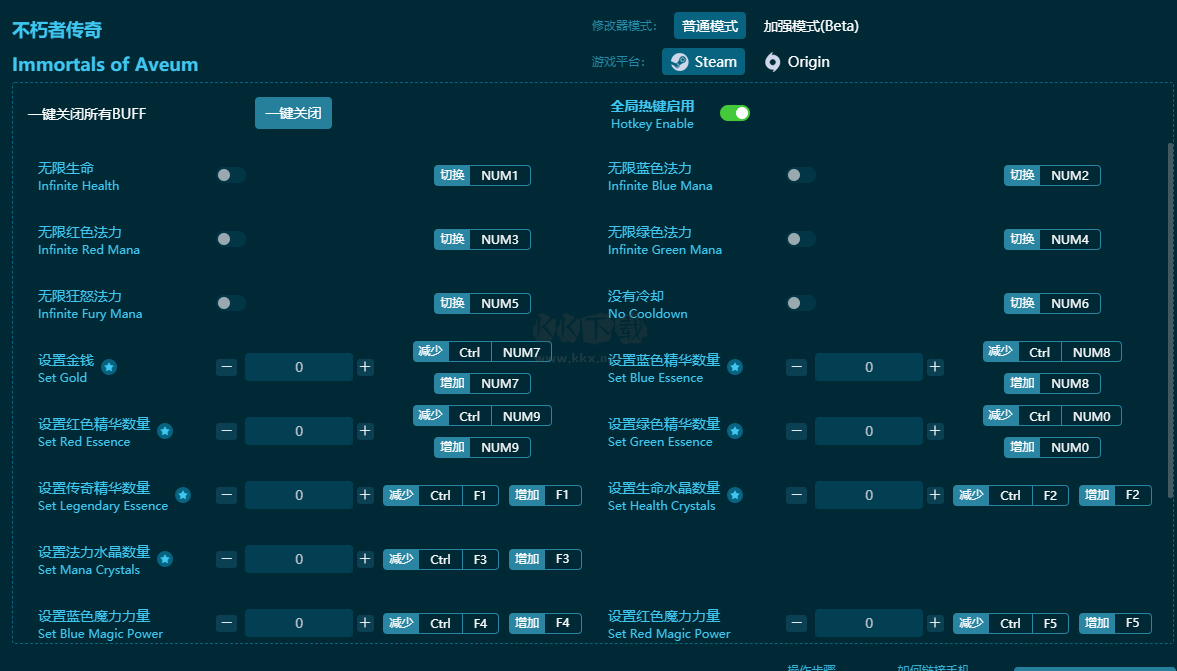Focus the Set Red Essence value field
1177x671 pixels.
click(299, 431)
